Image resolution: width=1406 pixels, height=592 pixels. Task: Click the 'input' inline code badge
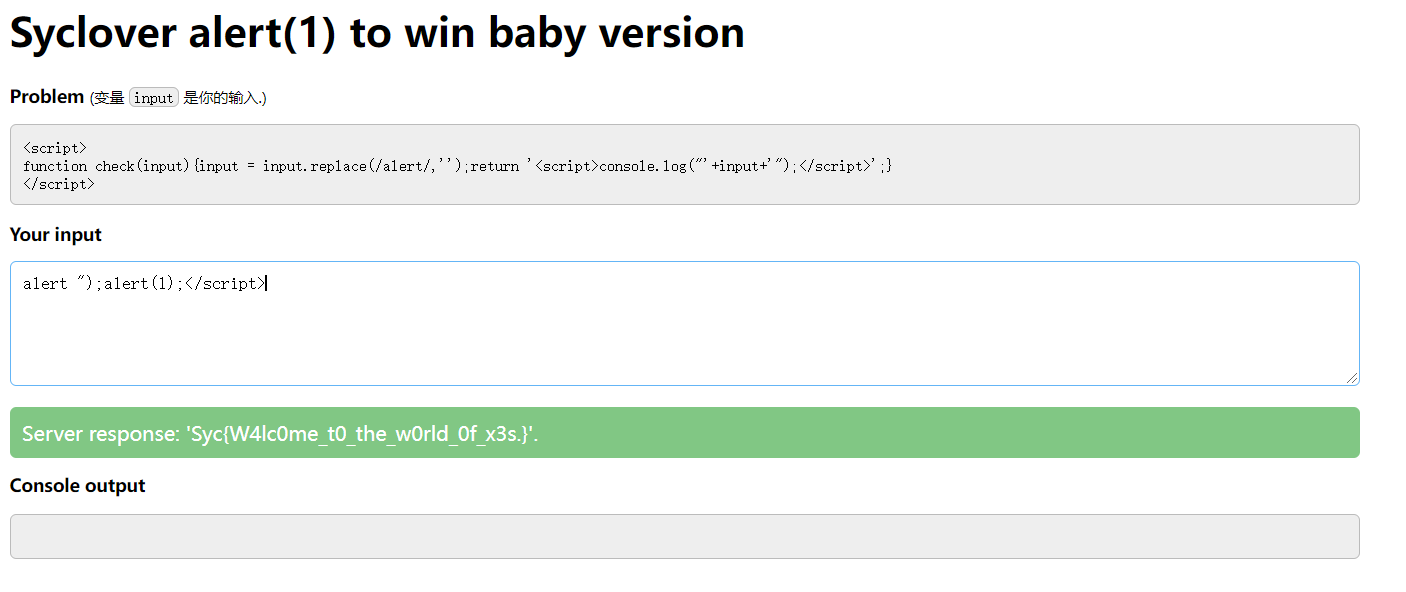point(153,98)
